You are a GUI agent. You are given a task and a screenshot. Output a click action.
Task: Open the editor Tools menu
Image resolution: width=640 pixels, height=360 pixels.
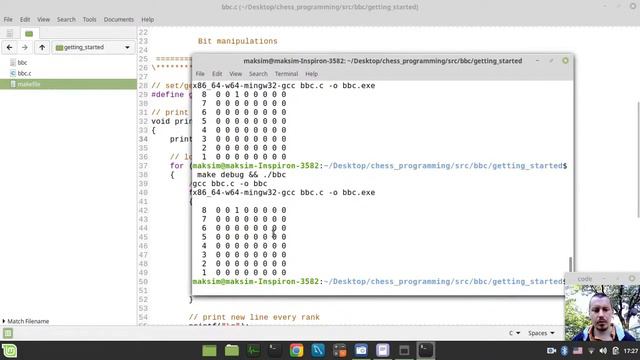89,20
